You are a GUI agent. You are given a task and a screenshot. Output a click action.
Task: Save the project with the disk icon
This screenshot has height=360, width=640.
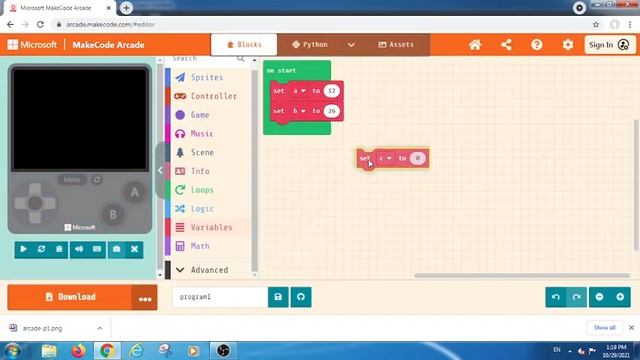tap(278, 297)
